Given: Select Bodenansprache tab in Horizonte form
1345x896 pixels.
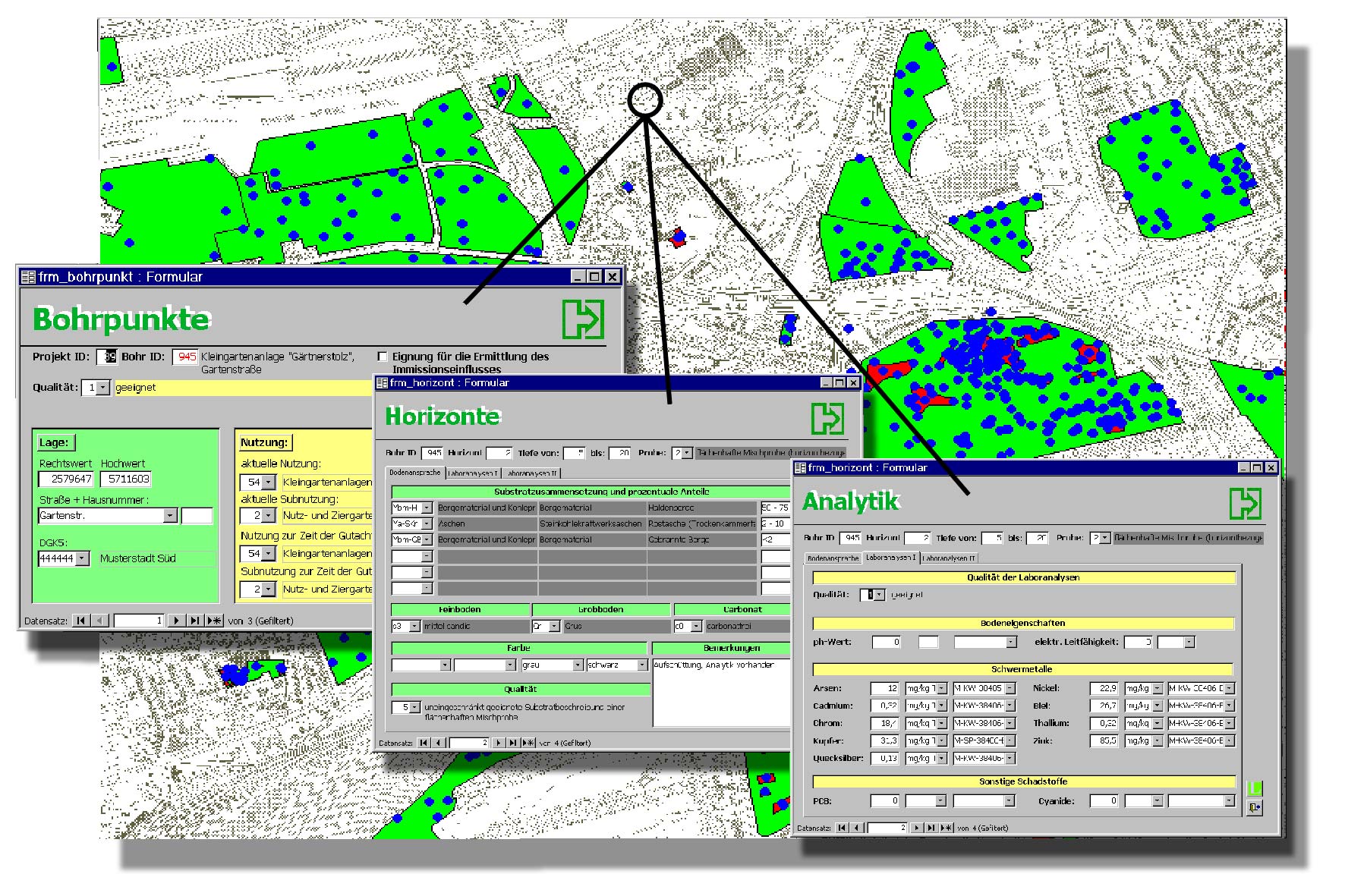Looking at the screenshot, I should coord(415,473).
